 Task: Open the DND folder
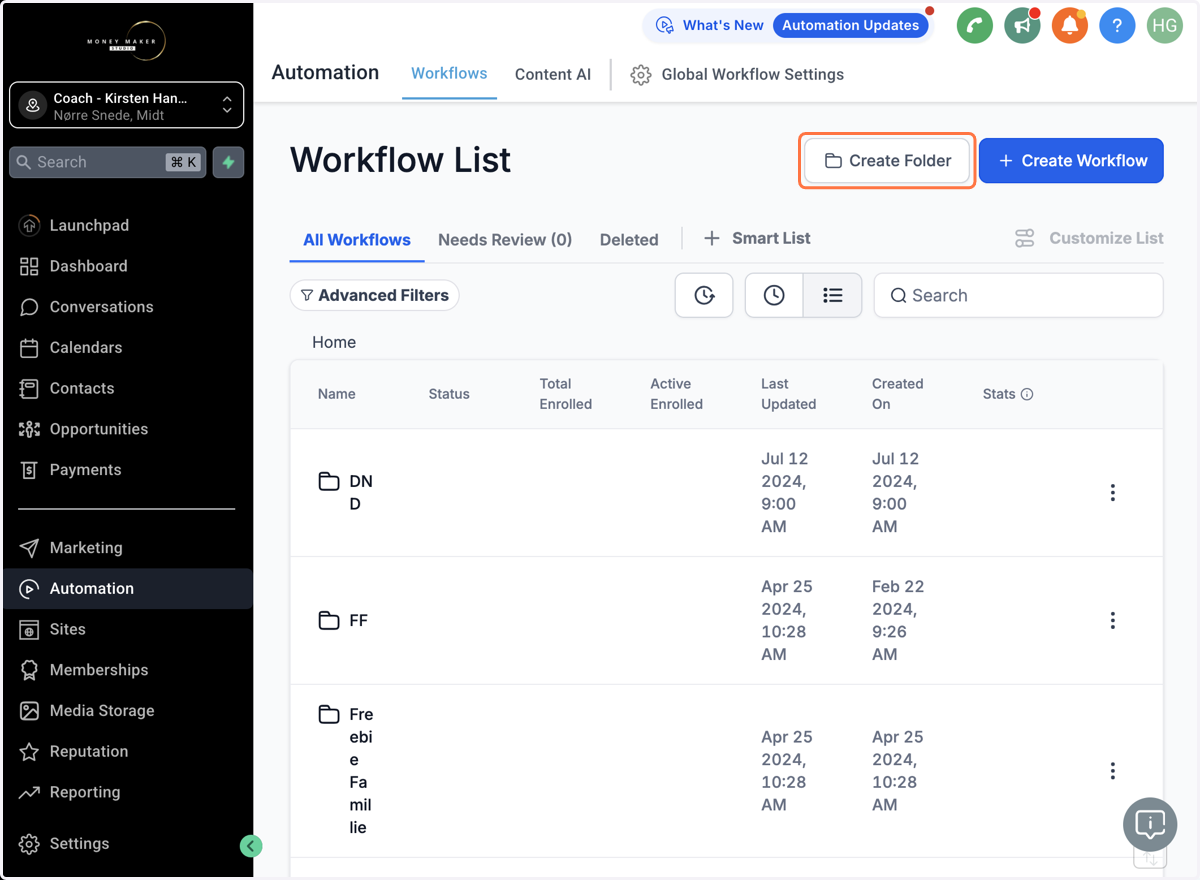345,493
